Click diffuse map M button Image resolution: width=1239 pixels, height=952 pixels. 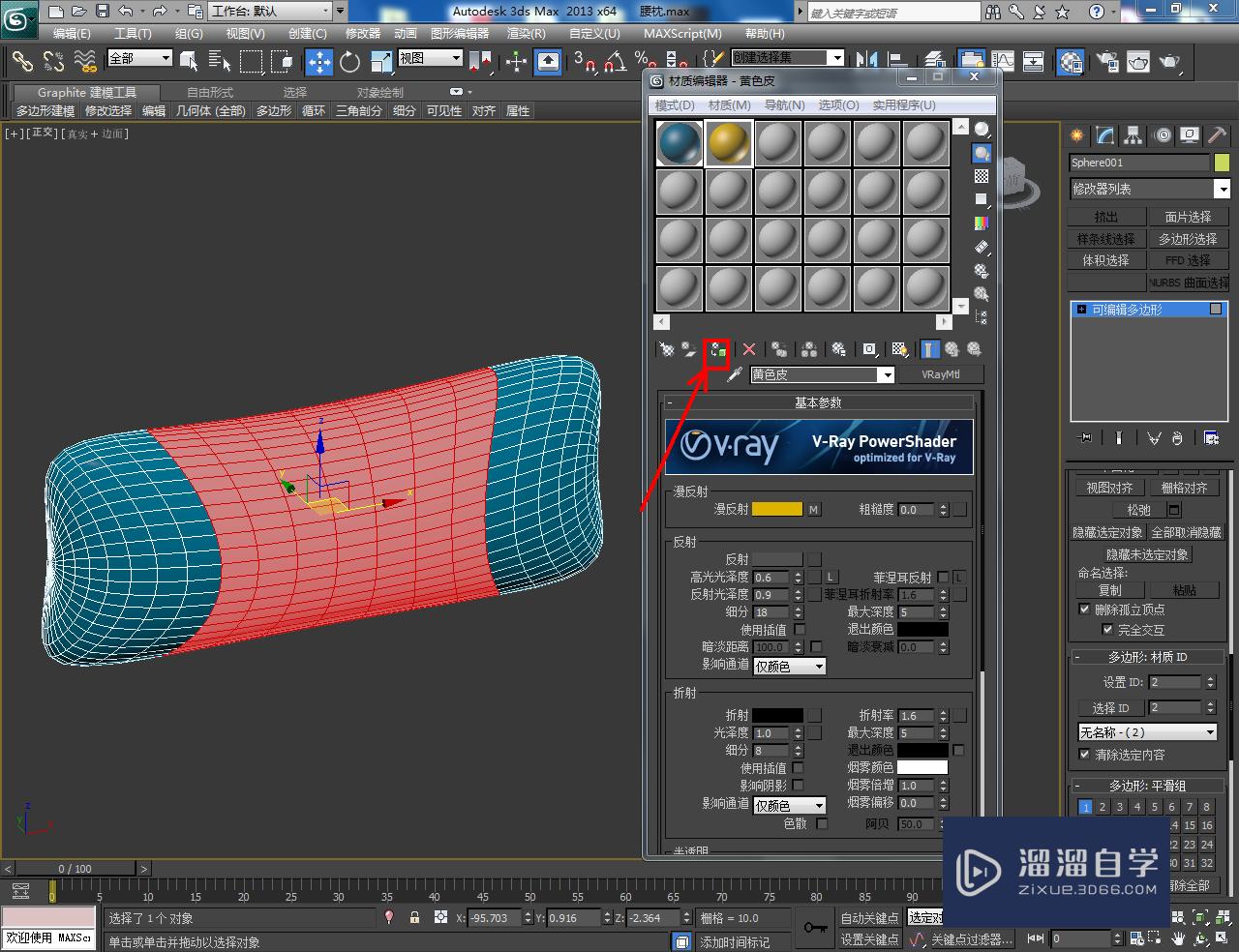[814, 509]
